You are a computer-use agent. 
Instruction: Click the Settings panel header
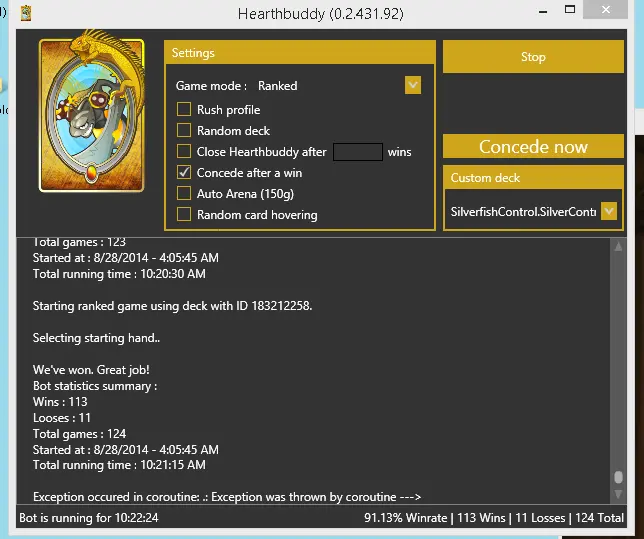300,53
